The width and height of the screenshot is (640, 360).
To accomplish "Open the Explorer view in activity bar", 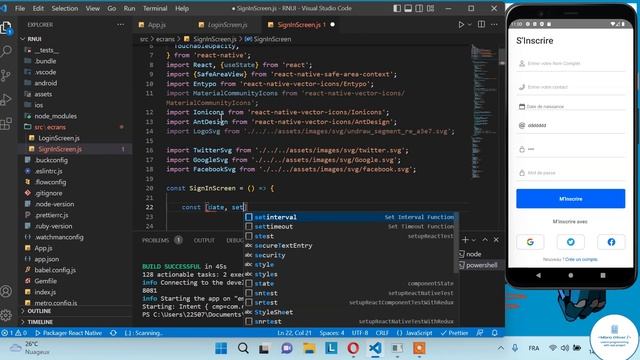I will (6, 28).
